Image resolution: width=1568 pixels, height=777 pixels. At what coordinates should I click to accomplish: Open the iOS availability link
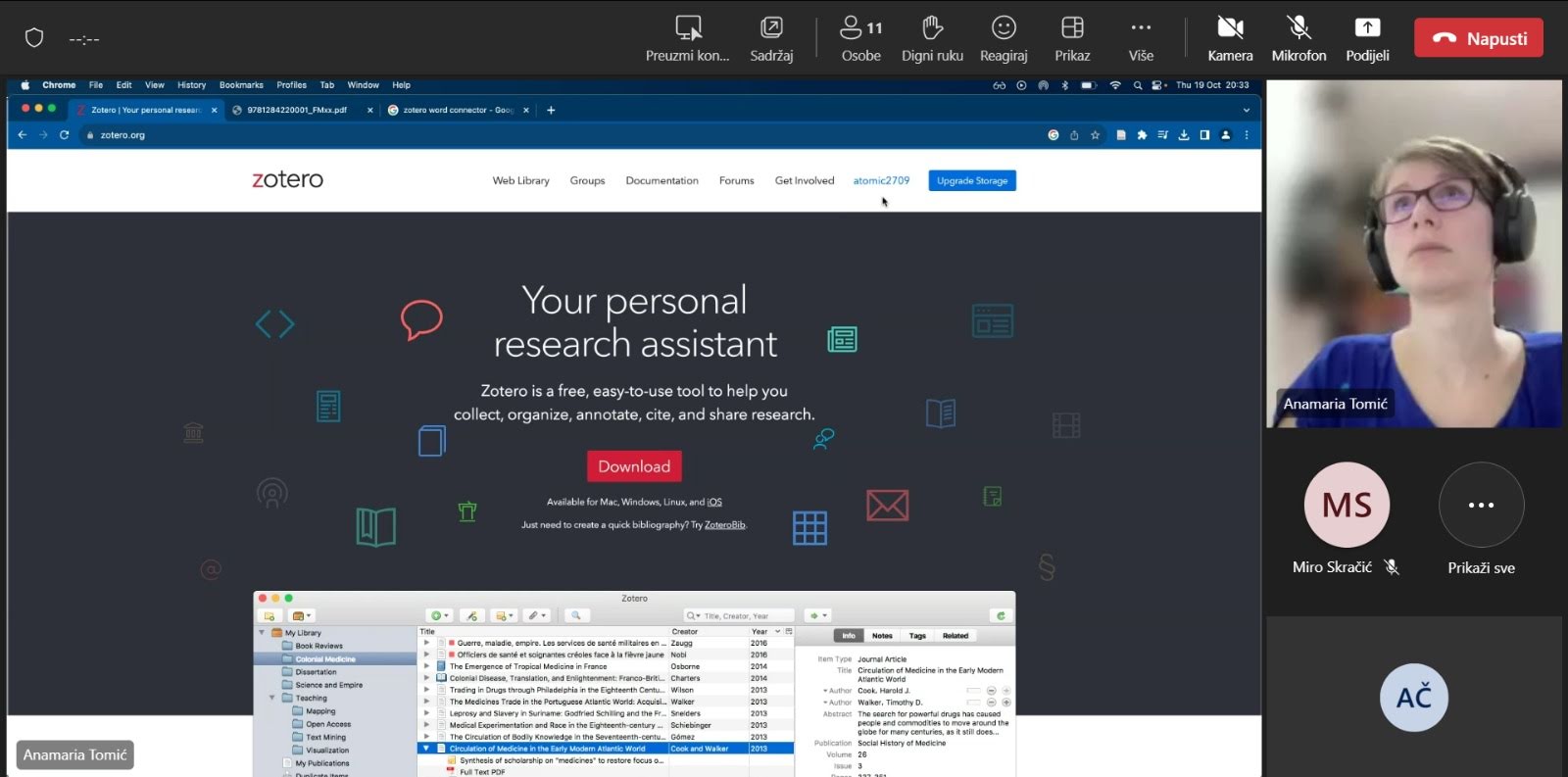point(714,502)
